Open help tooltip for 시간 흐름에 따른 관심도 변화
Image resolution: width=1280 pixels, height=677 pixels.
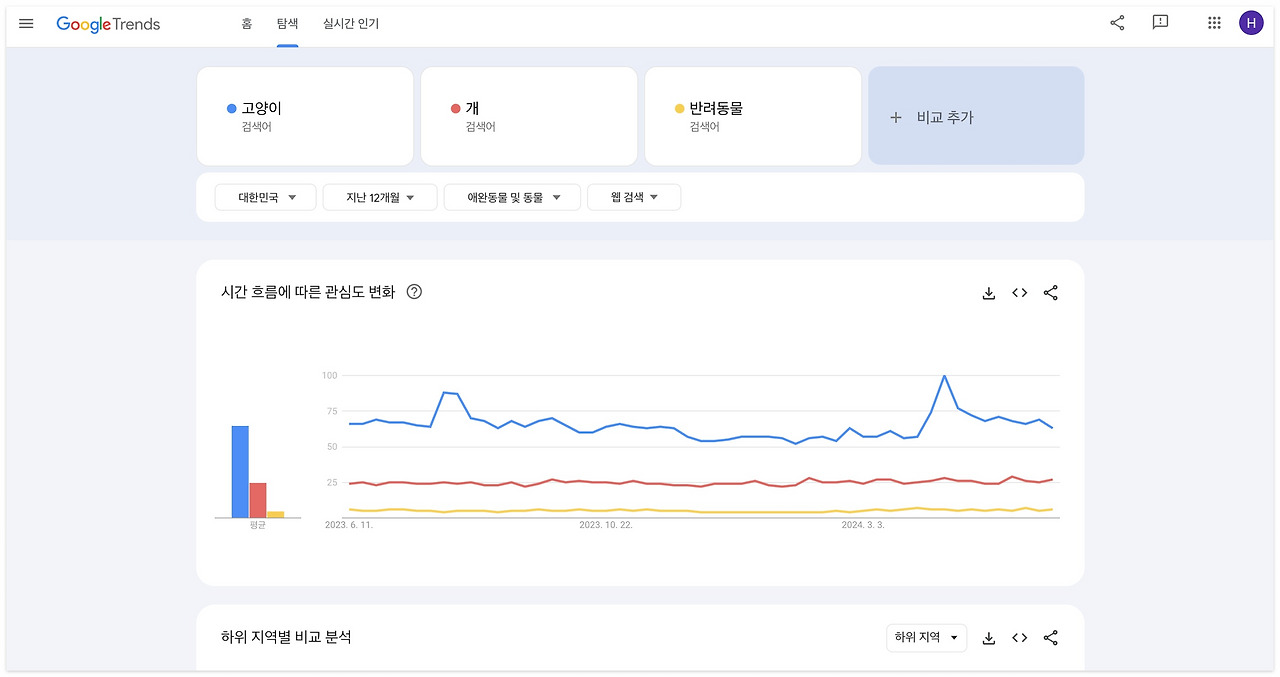coord(414,292)
